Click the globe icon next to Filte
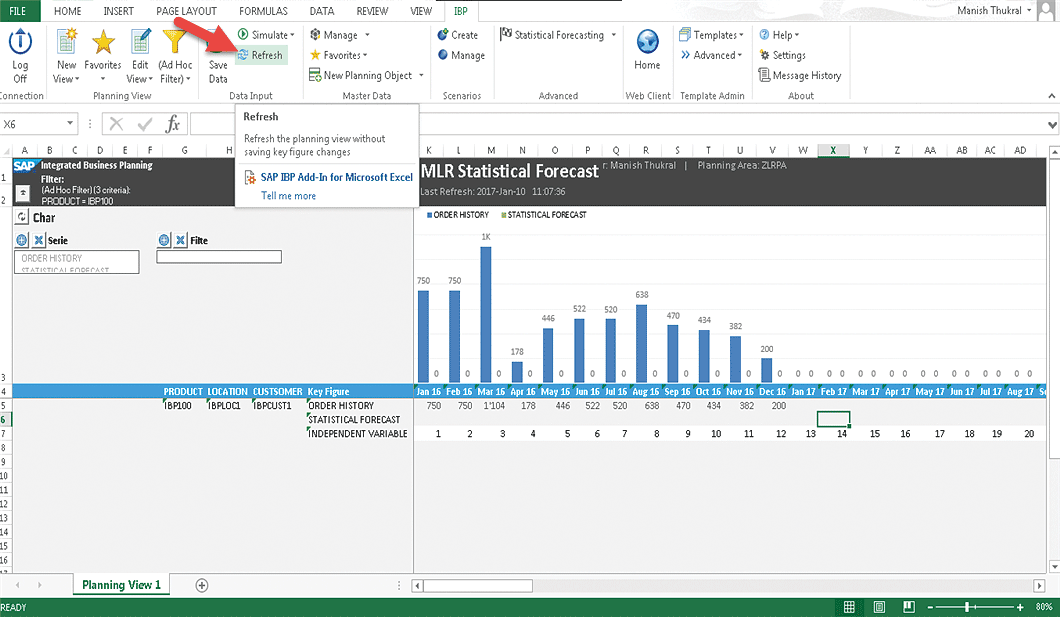The height and width of the screenshot is (617, 1060). [164, 240]
